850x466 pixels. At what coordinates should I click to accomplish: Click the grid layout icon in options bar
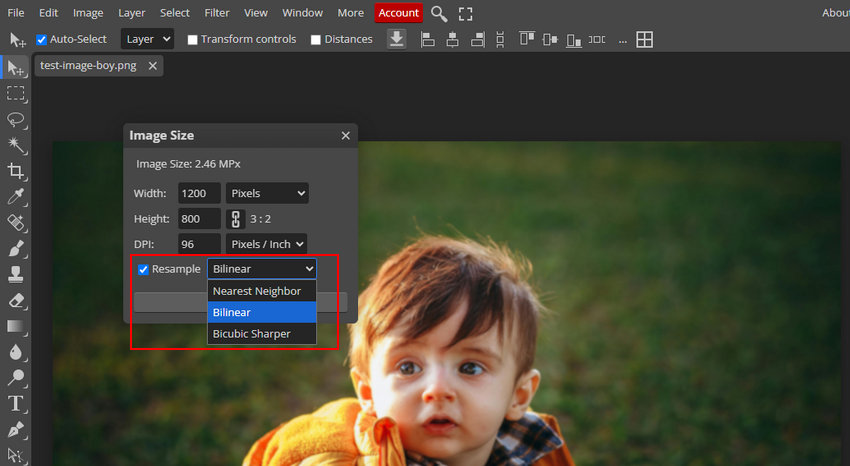point(645,39)
